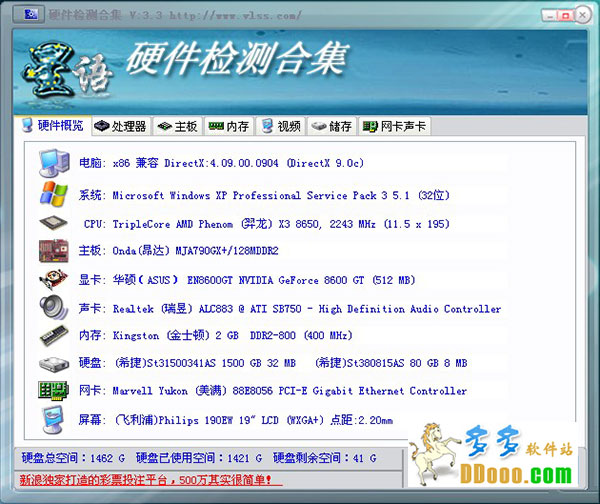This screenshot has height=504, width=600.
Task: Minimize the hardware detection window
Action: pos(550,16)
